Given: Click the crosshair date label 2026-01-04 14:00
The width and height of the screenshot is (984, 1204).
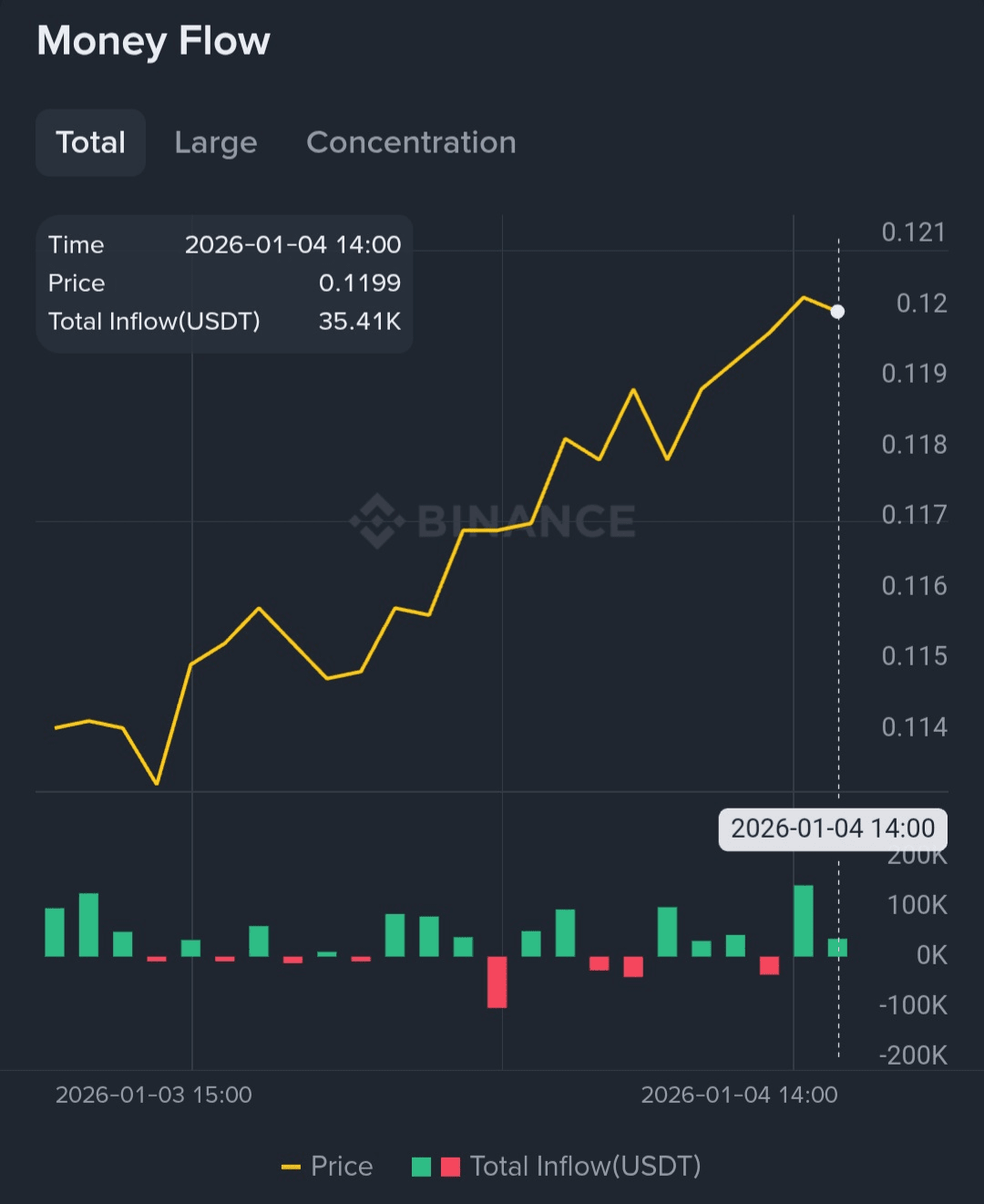Looking at the screenshot, I should click(x=833, y=828).
